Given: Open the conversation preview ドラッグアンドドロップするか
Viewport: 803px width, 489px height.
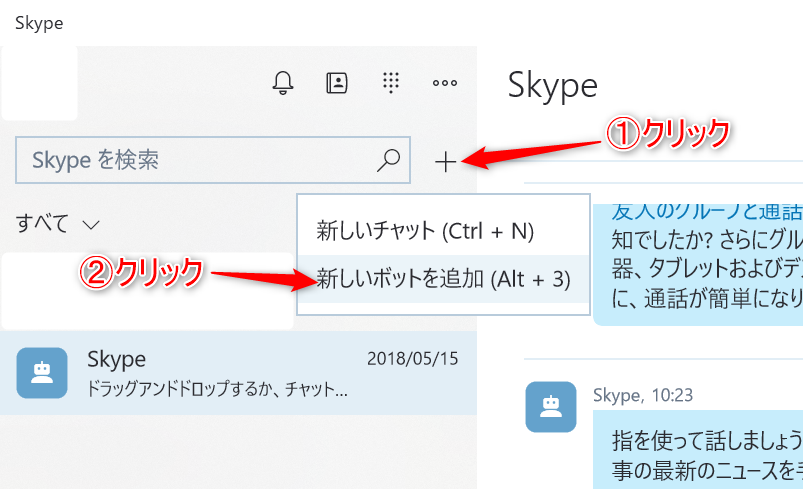Looking at the screenshot, I should (x=218, y=388).
